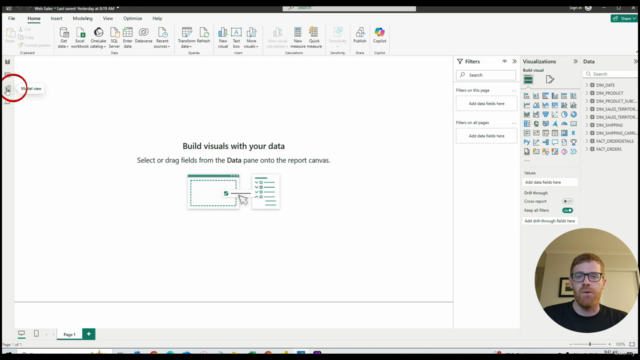Viewport: 640px width, 360px height.
Task: Expand the DIM_DATE table
Action: coord(587,85)
